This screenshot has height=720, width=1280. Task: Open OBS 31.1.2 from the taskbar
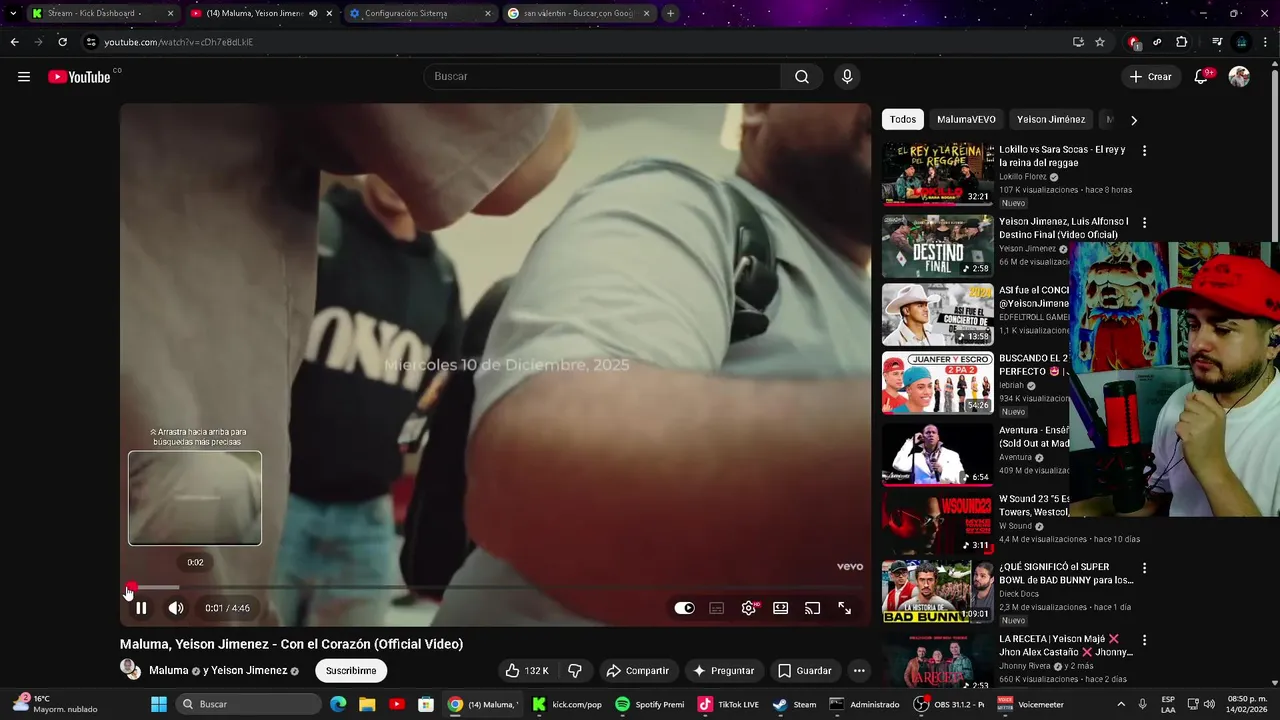tap(950, 704)
